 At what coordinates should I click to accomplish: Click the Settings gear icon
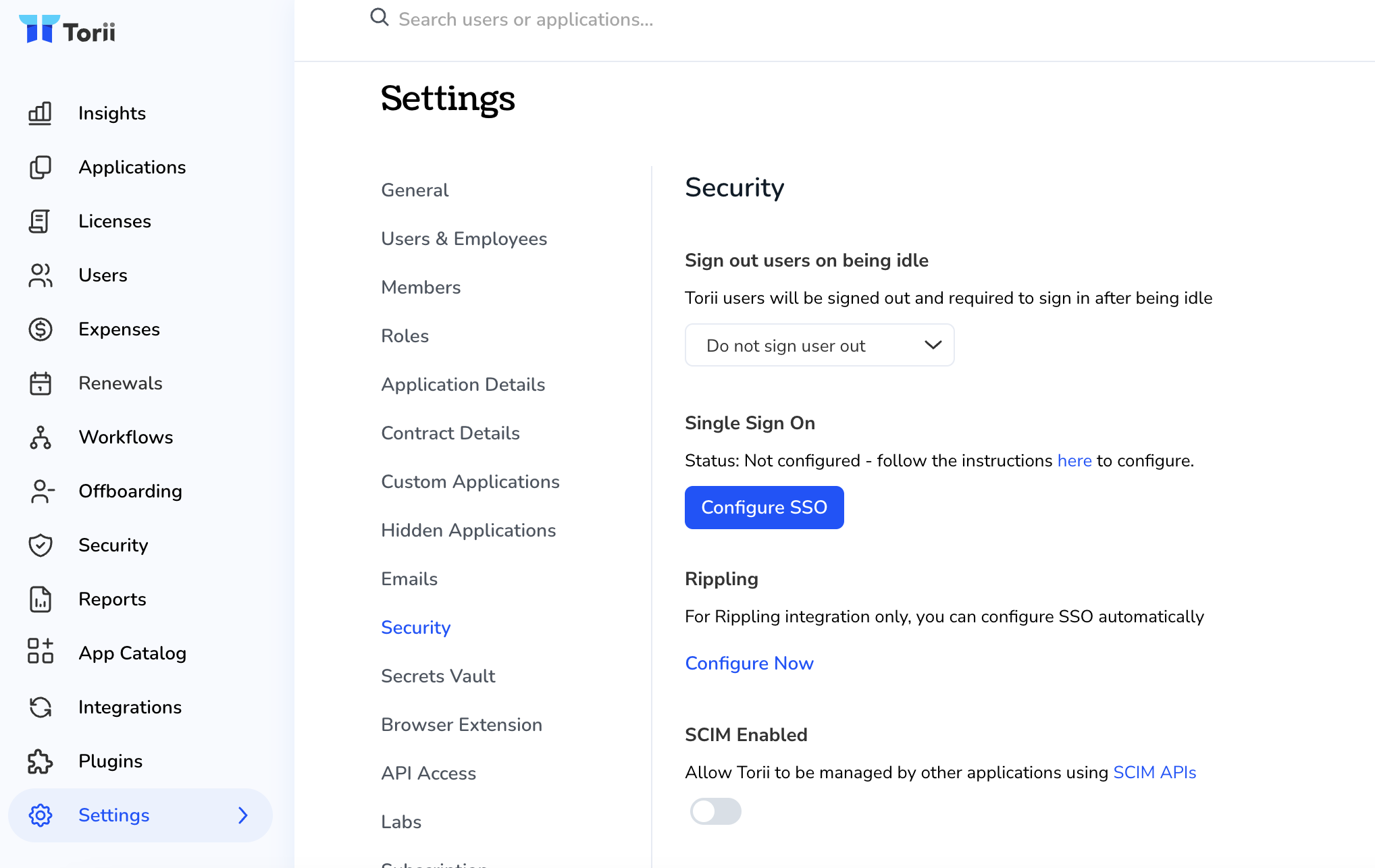40,815
